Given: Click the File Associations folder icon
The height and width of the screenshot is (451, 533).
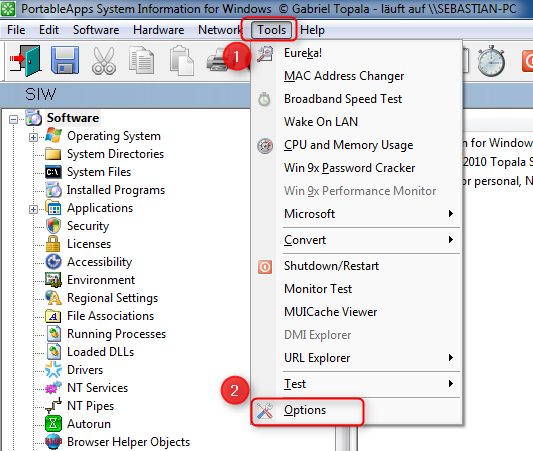Looking at the screenshot, I should coord(53,316).
